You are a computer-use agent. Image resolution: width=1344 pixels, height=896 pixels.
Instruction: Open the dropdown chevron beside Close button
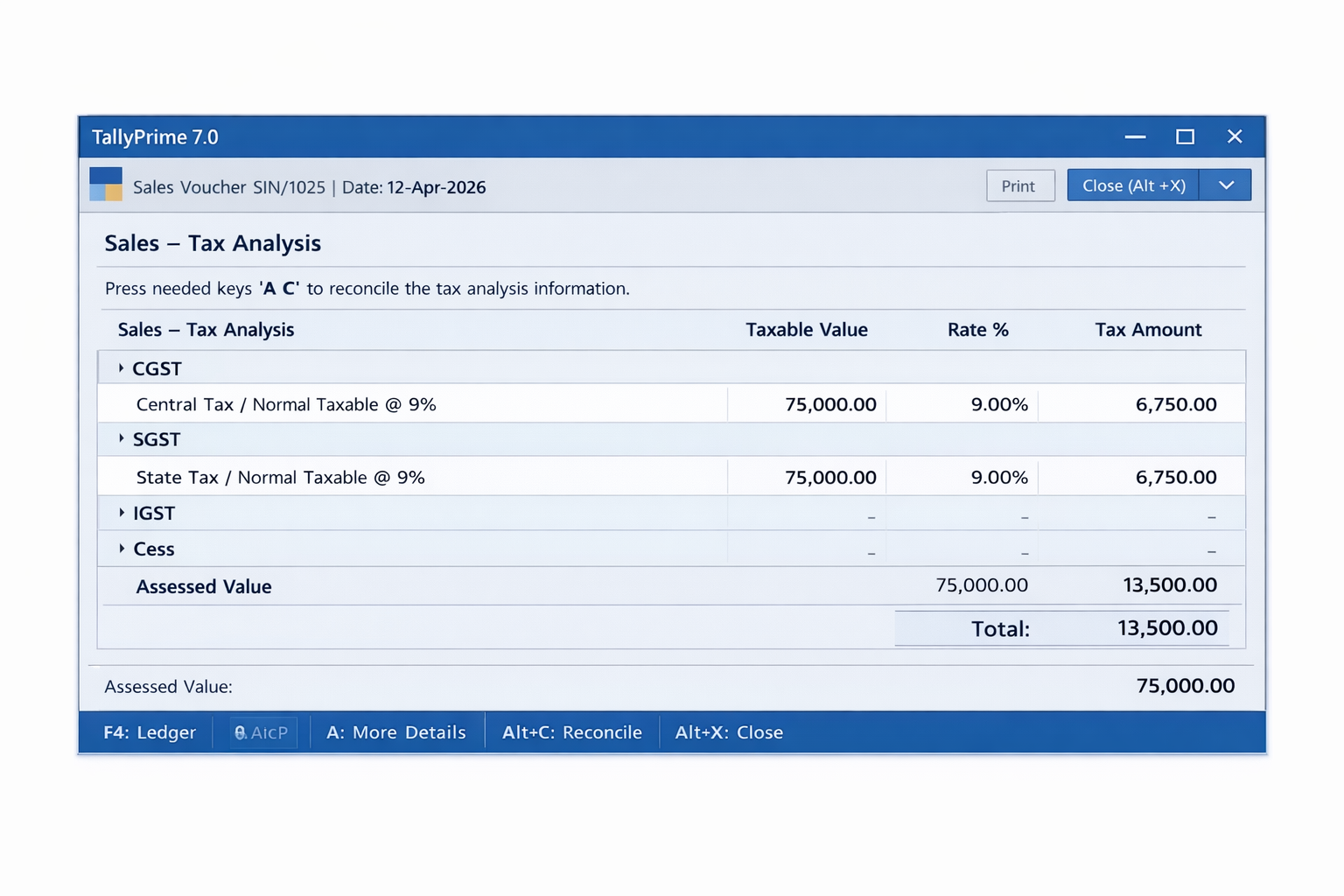pos(1225,185)
